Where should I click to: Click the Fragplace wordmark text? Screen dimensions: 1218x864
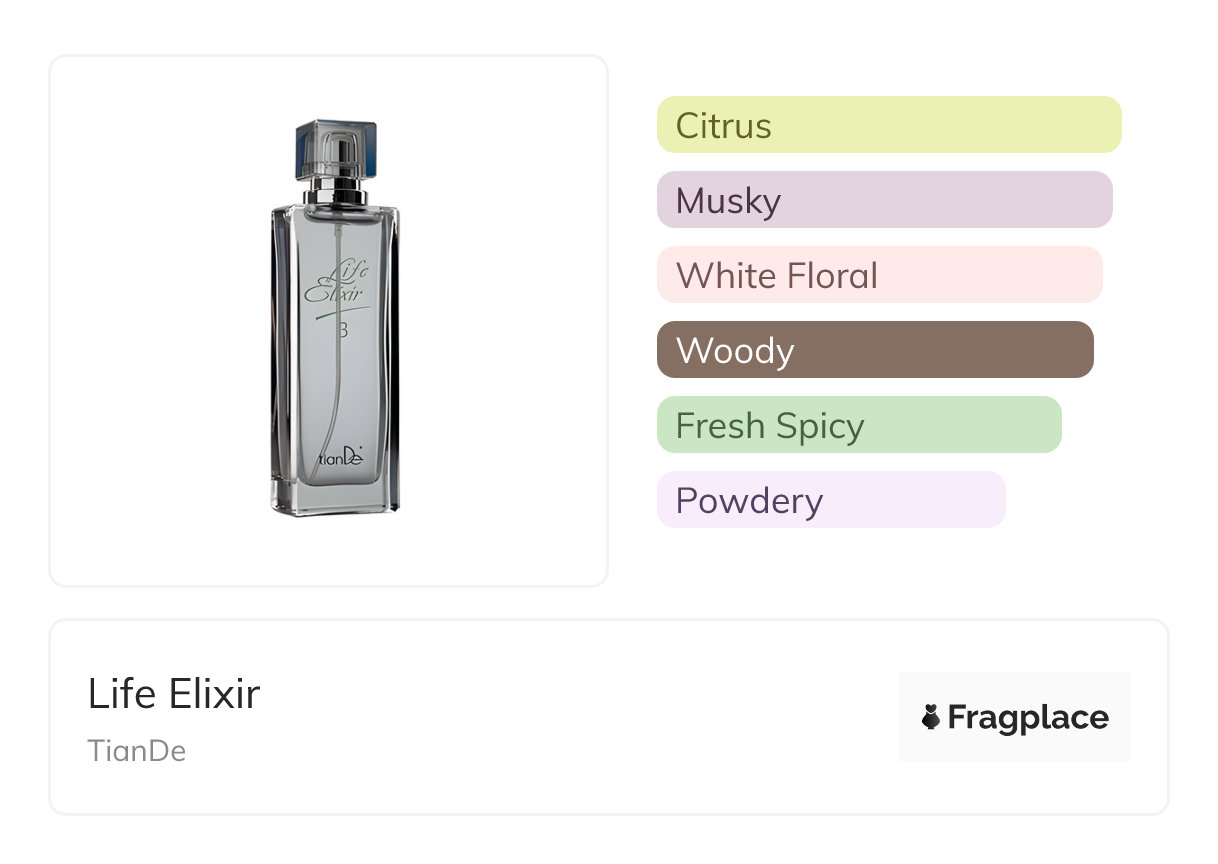(1028, 718)
